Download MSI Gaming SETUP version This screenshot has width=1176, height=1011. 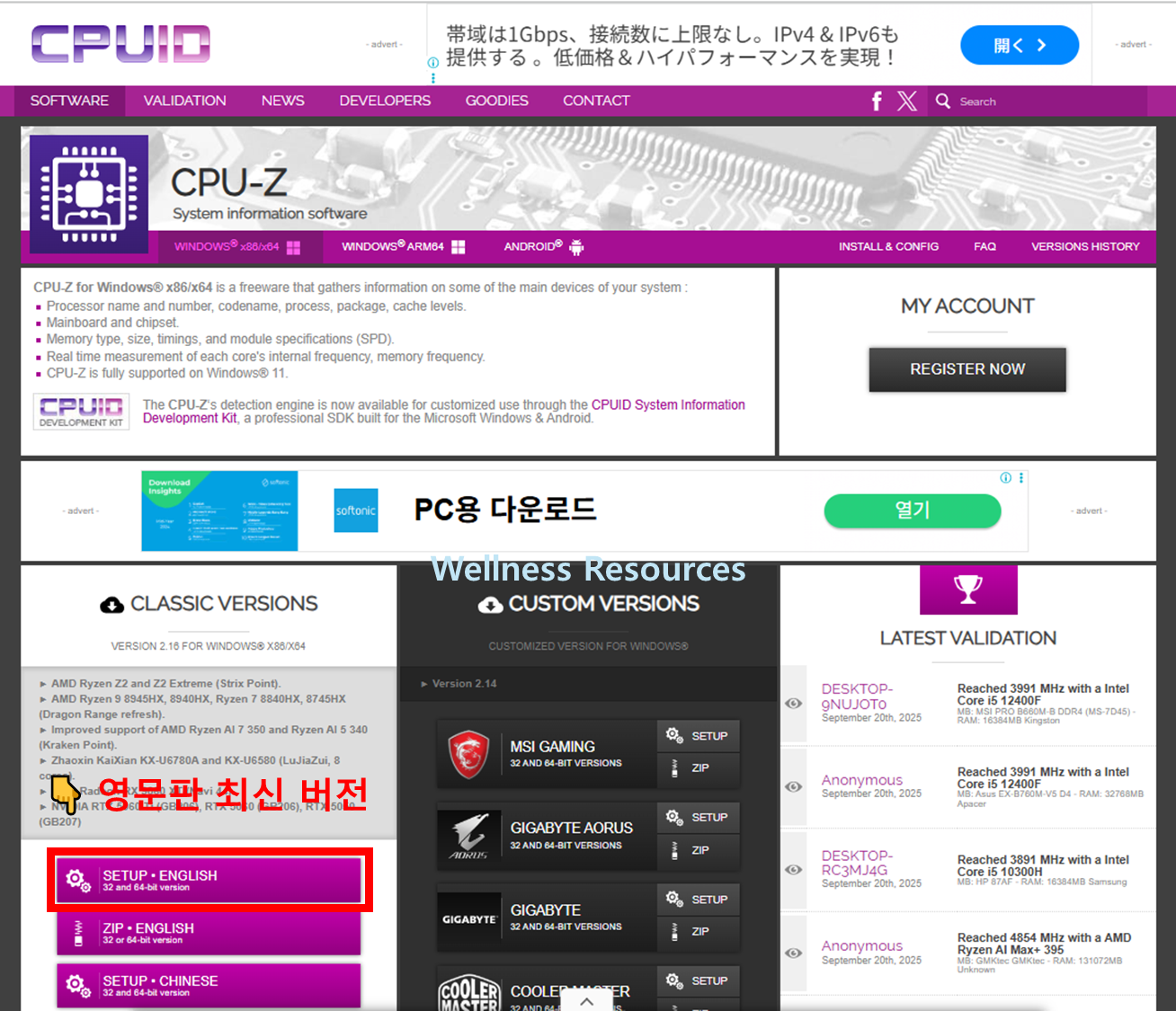coord(699,736)
